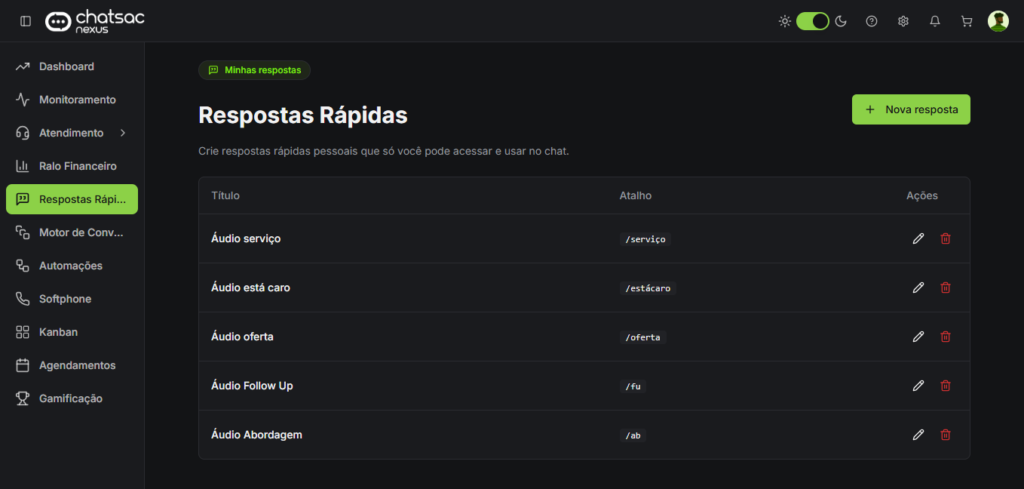Delete the Áudio Abordagem response
Image resolution: width=1024 pixels, height=489 pixels.
tap(945, 435)
